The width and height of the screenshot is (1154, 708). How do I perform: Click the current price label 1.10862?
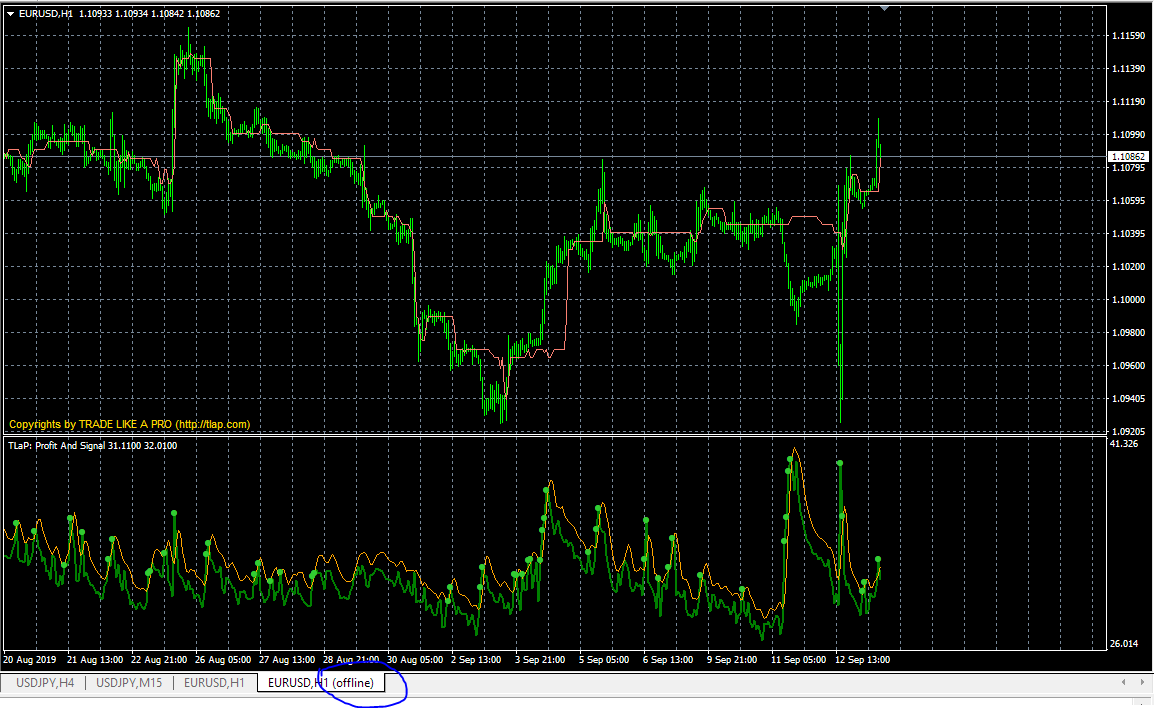click(x=1128, y=157)
